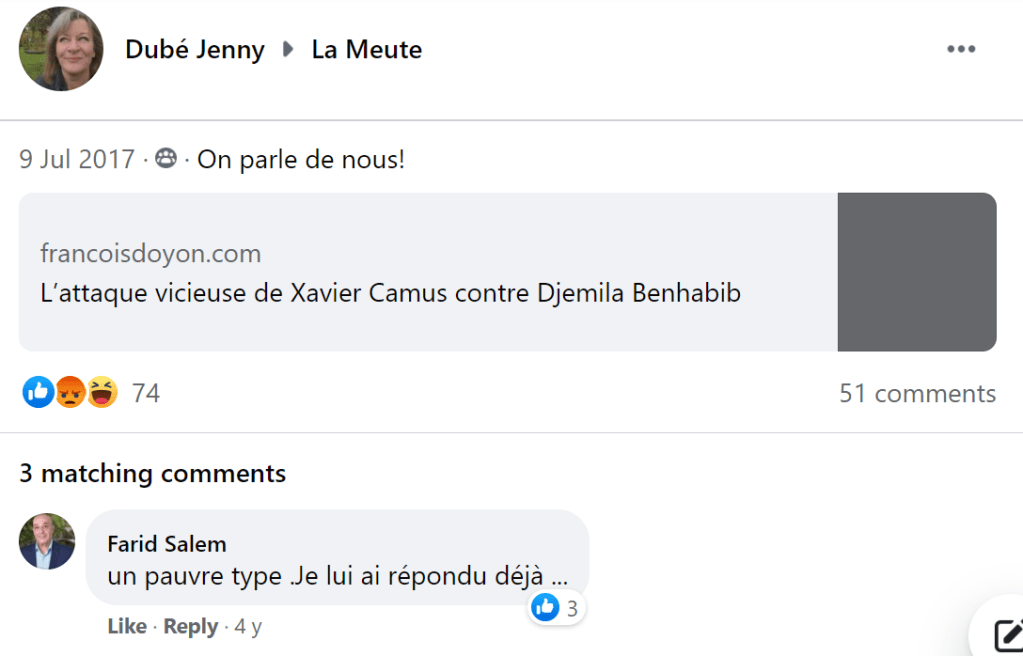
Task: Click the Angry reaction icon on the post
Action: pyautogui.click(x=70, y=393)
